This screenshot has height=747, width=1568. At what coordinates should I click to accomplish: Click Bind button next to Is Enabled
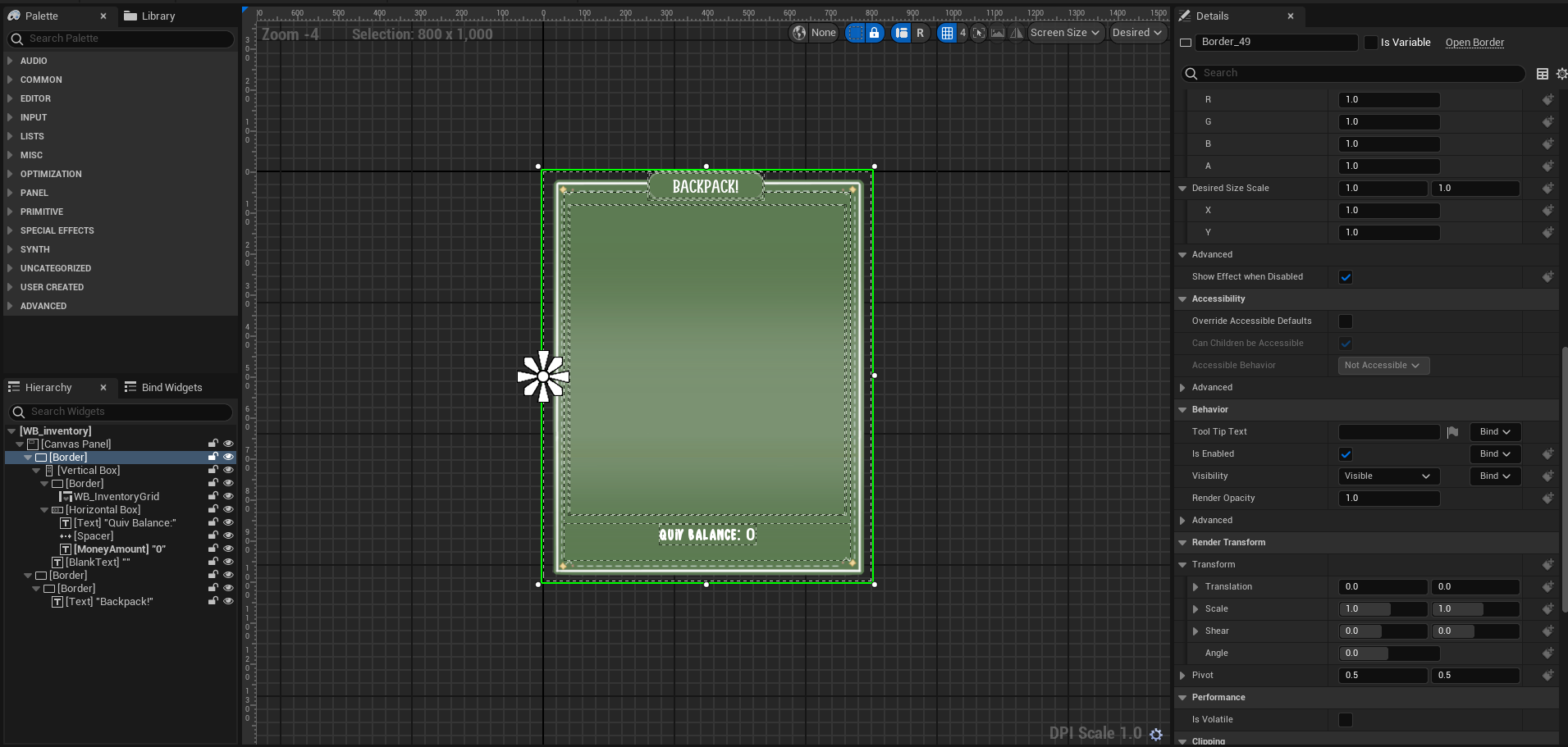point(1494,454)
